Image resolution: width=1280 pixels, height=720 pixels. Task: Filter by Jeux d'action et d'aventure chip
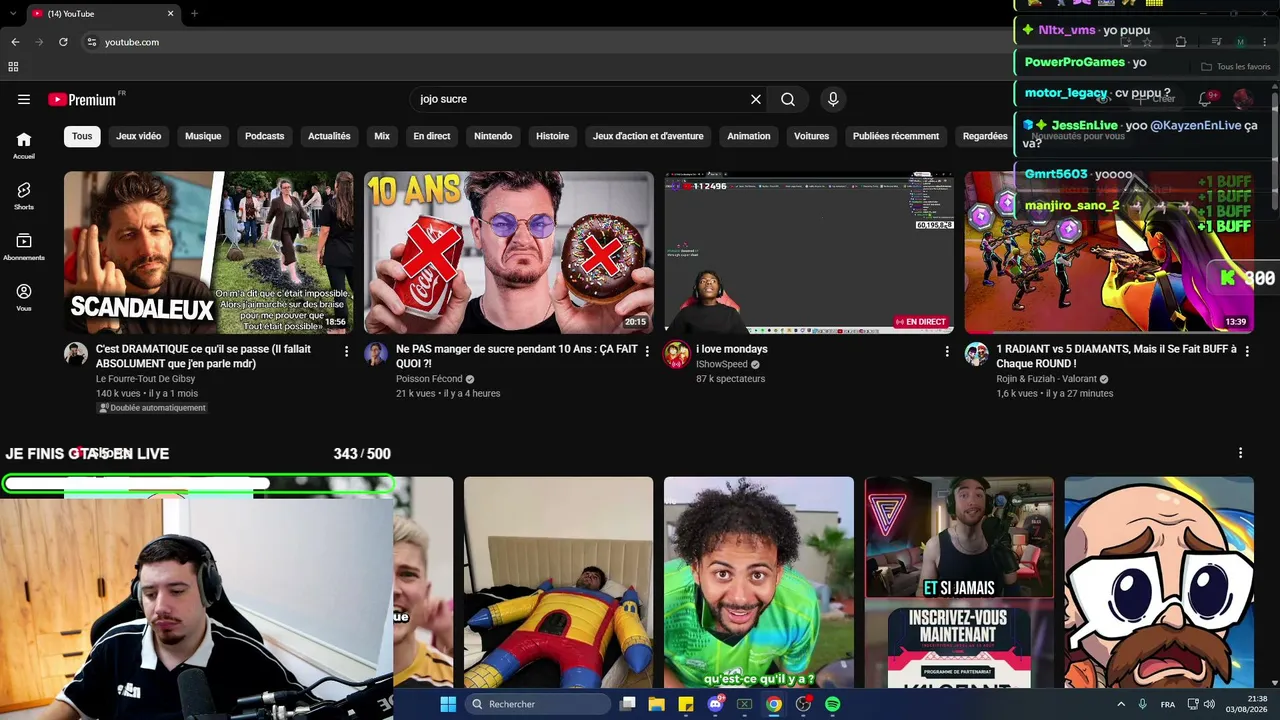pyautogui.click(x=648, y=136)
